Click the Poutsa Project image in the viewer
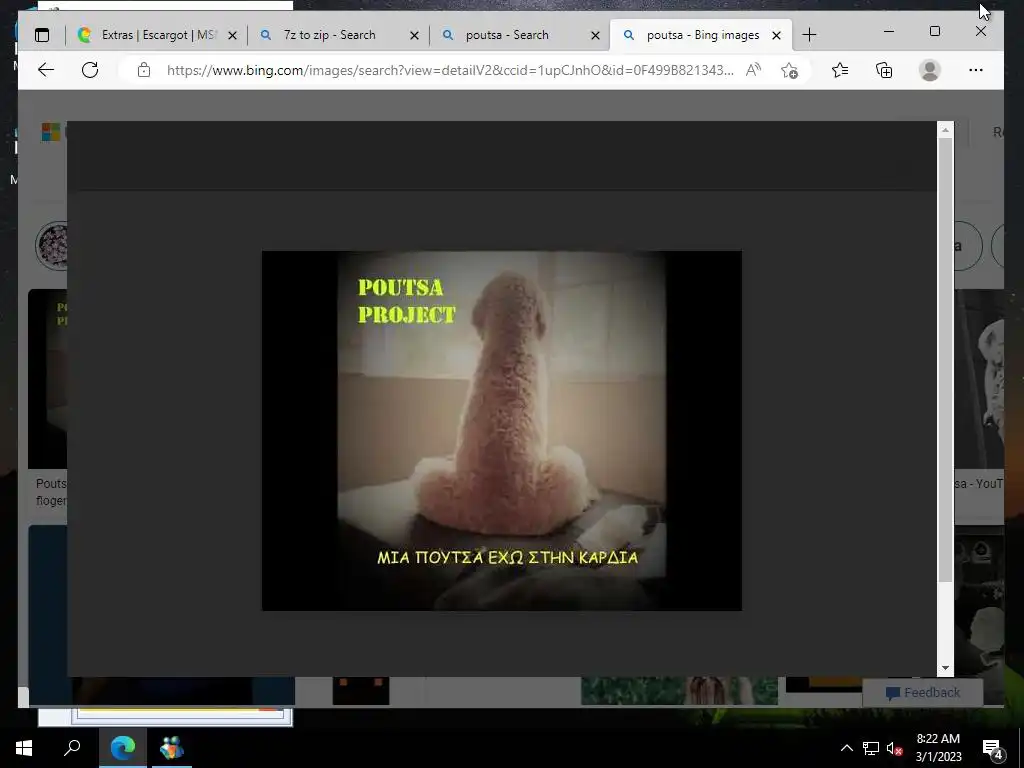The image size is (1024, 768). [x=502, y=431]
